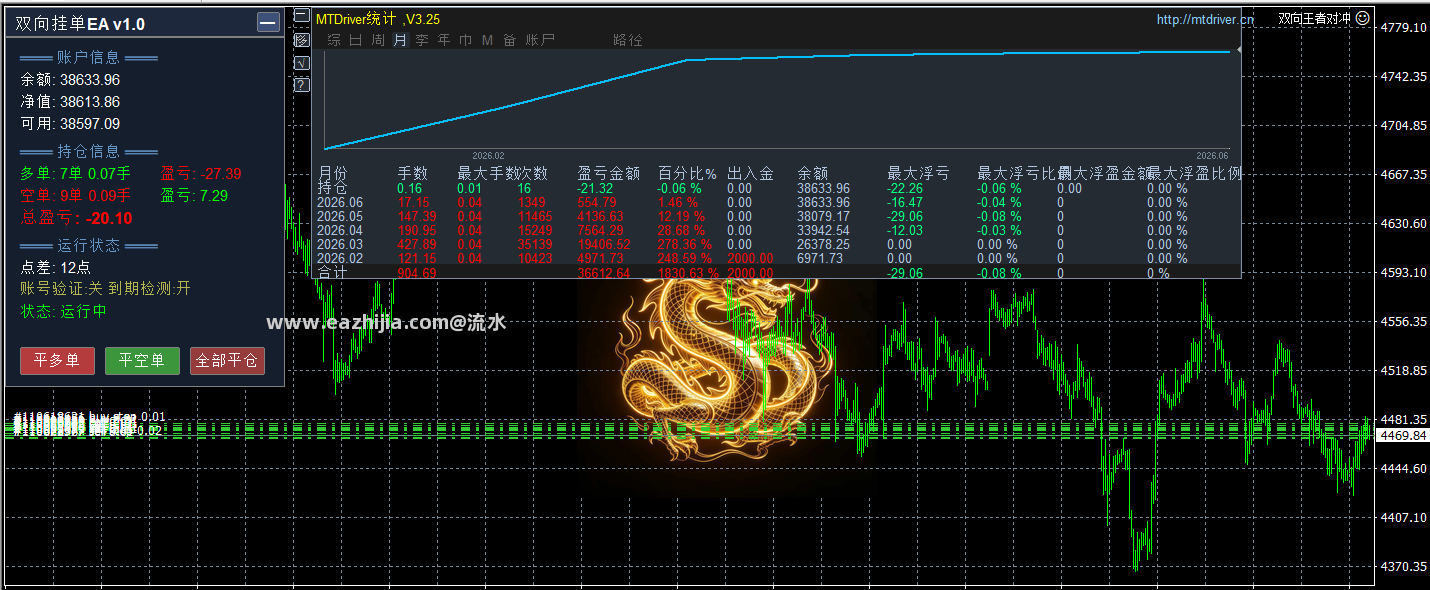Click the 2026.05 month row
Viewport: 1430px width, 590px height.
click(778, 216)
